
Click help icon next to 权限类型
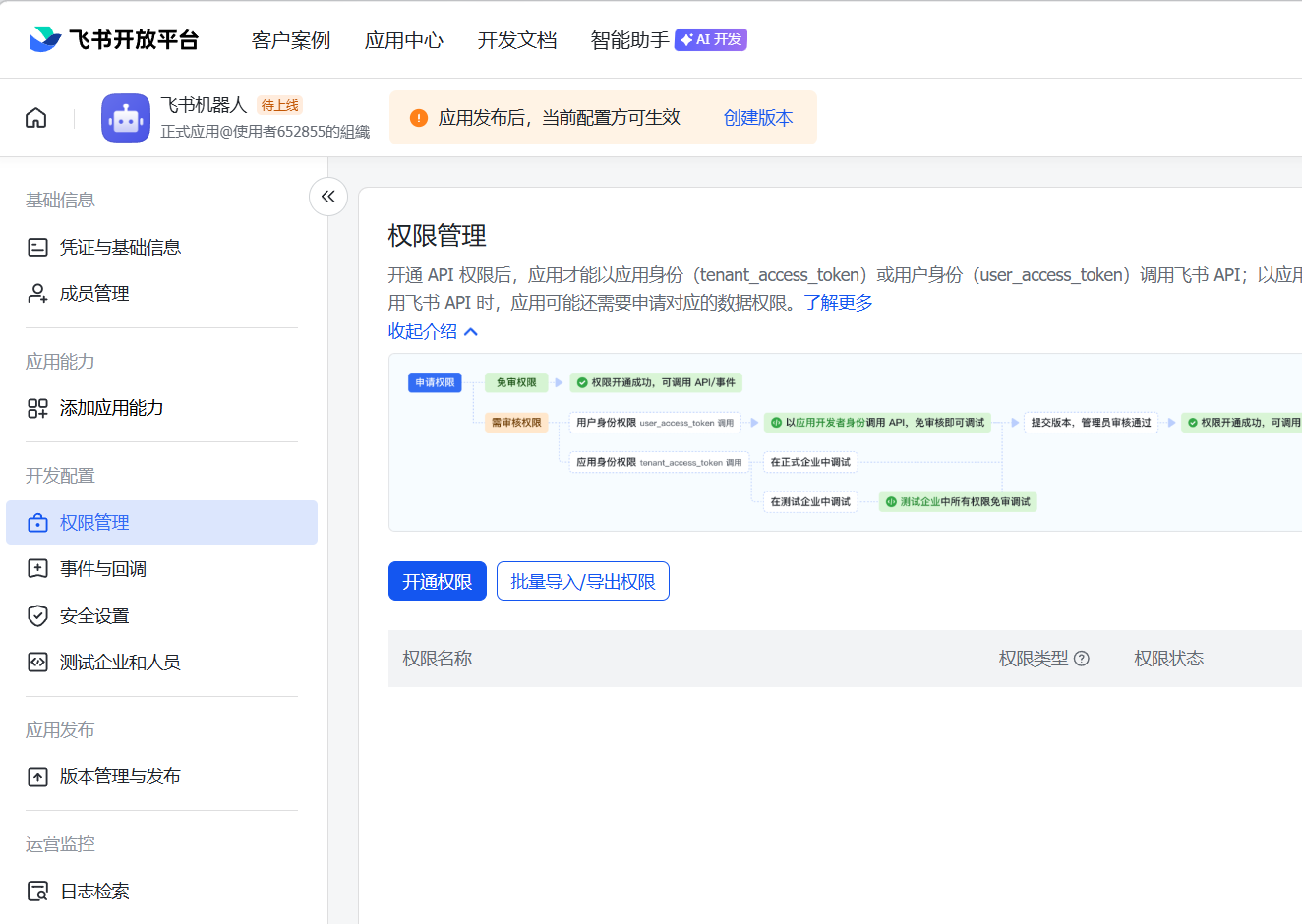click(1082, 659)
